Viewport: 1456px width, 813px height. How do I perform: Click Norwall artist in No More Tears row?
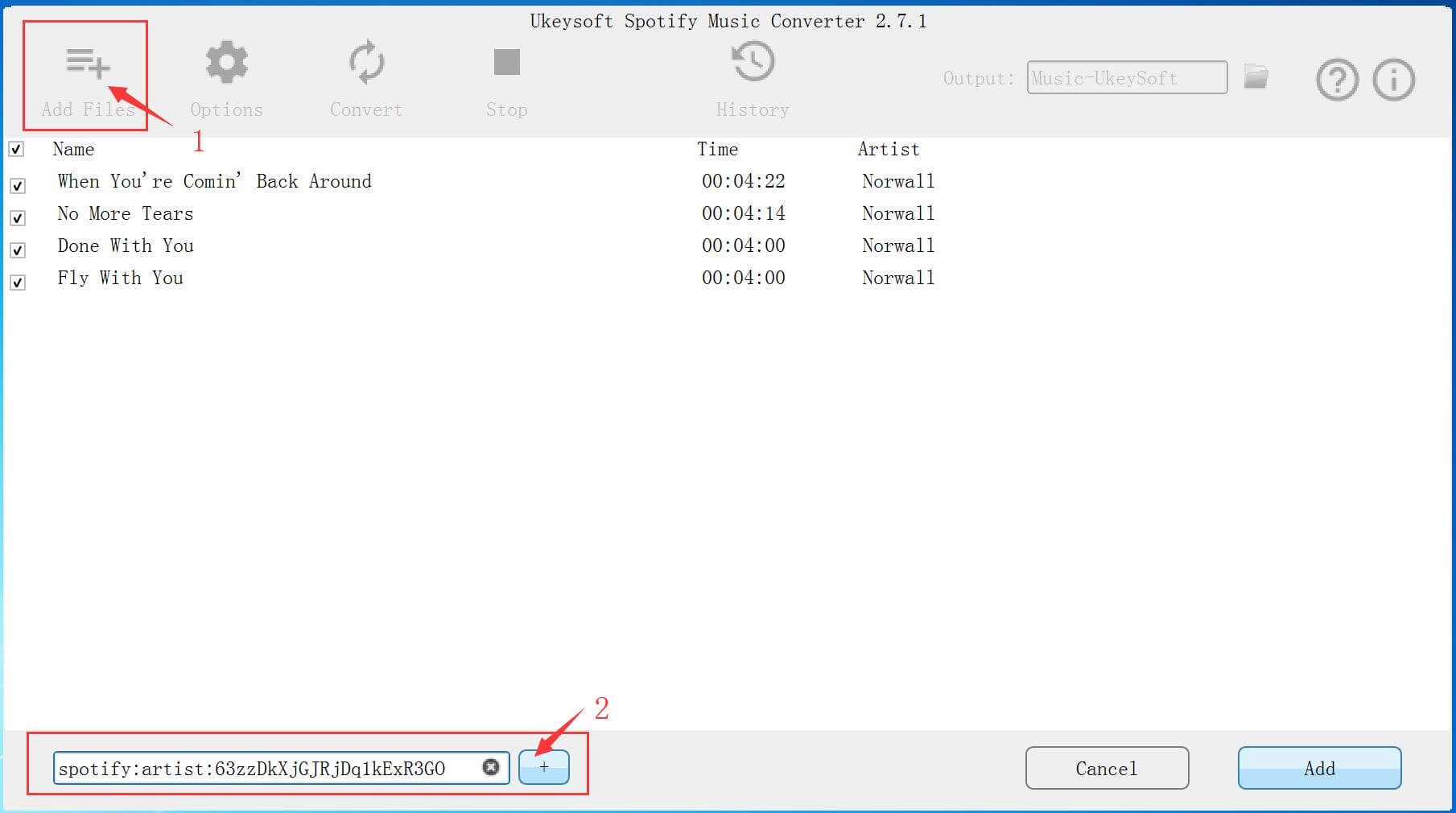click(x=898, y=213)
